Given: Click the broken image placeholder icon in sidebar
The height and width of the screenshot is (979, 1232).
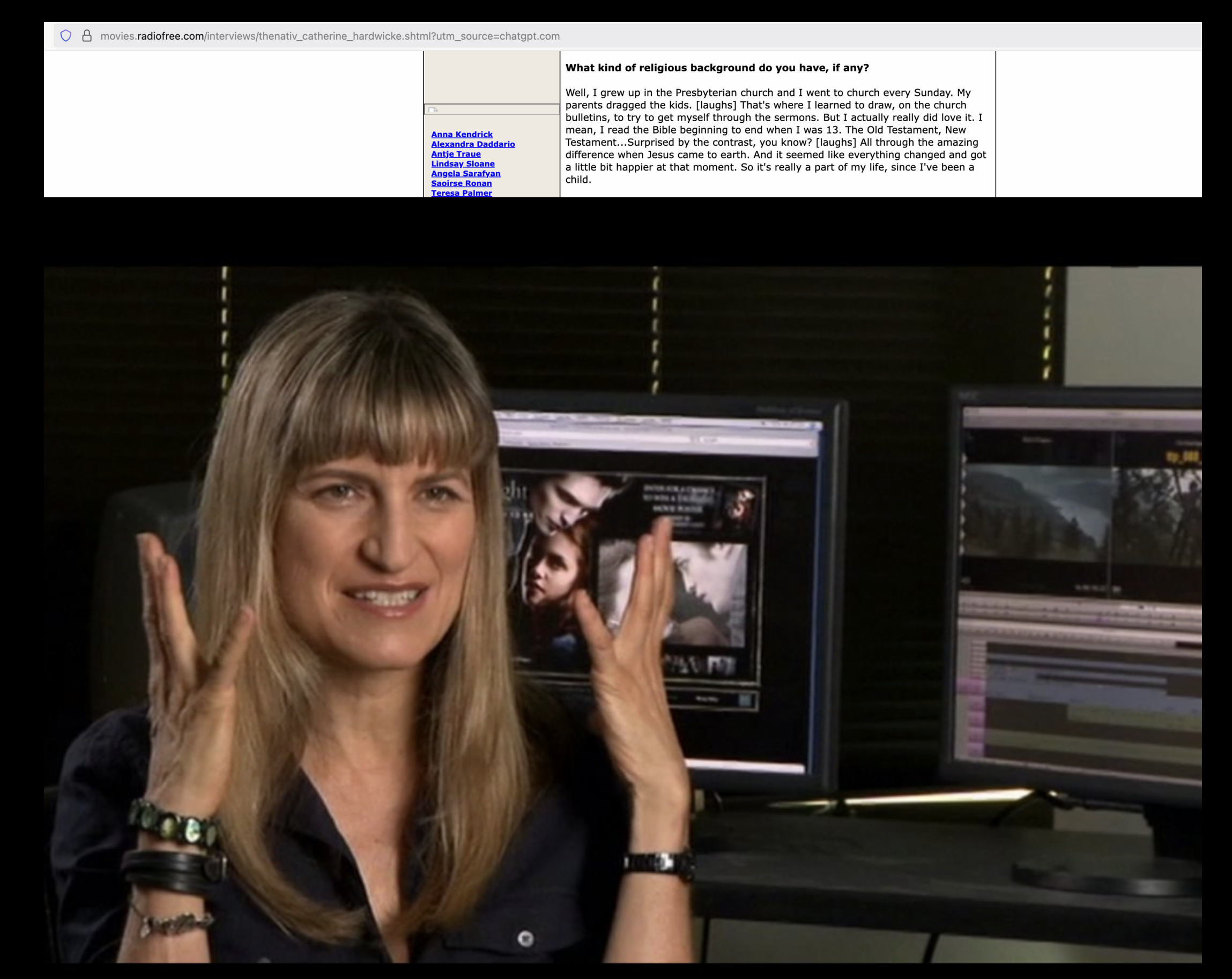Looking at the screenshot, I should pos(433,110).
